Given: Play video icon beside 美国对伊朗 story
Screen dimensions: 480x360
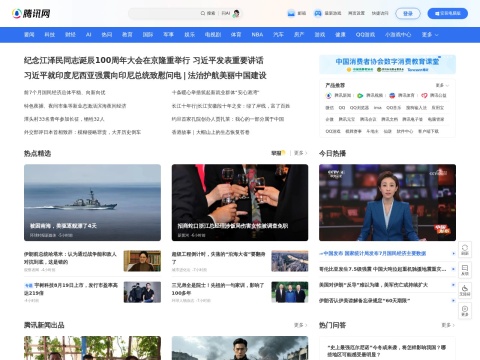Looking at the screenshot, I should tap(453, 285).
